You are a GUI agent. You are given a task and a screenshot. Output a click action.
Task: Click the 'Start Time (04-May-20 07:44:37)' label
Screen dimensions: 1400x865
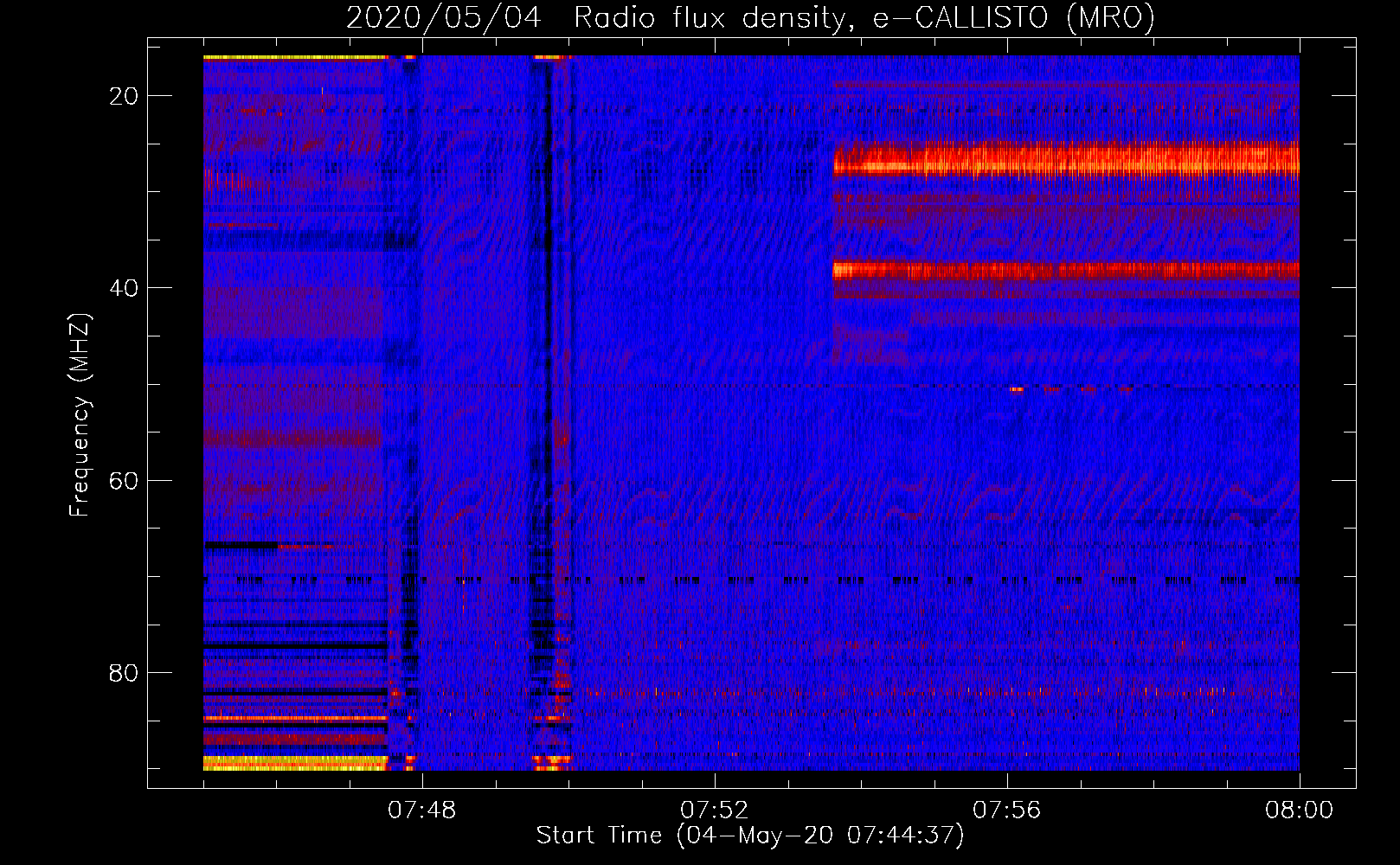750,836
